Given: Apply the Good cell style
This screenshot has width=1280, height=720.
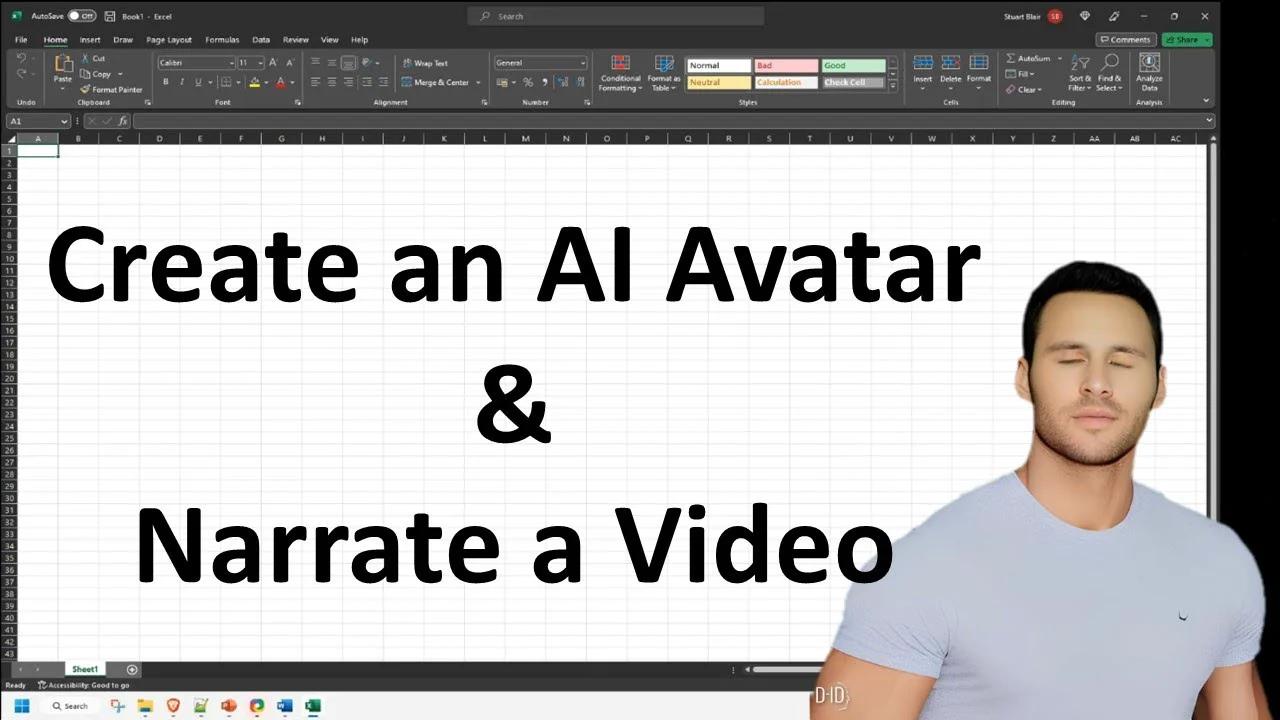Looking at the screenshot, I should (851, 64).
